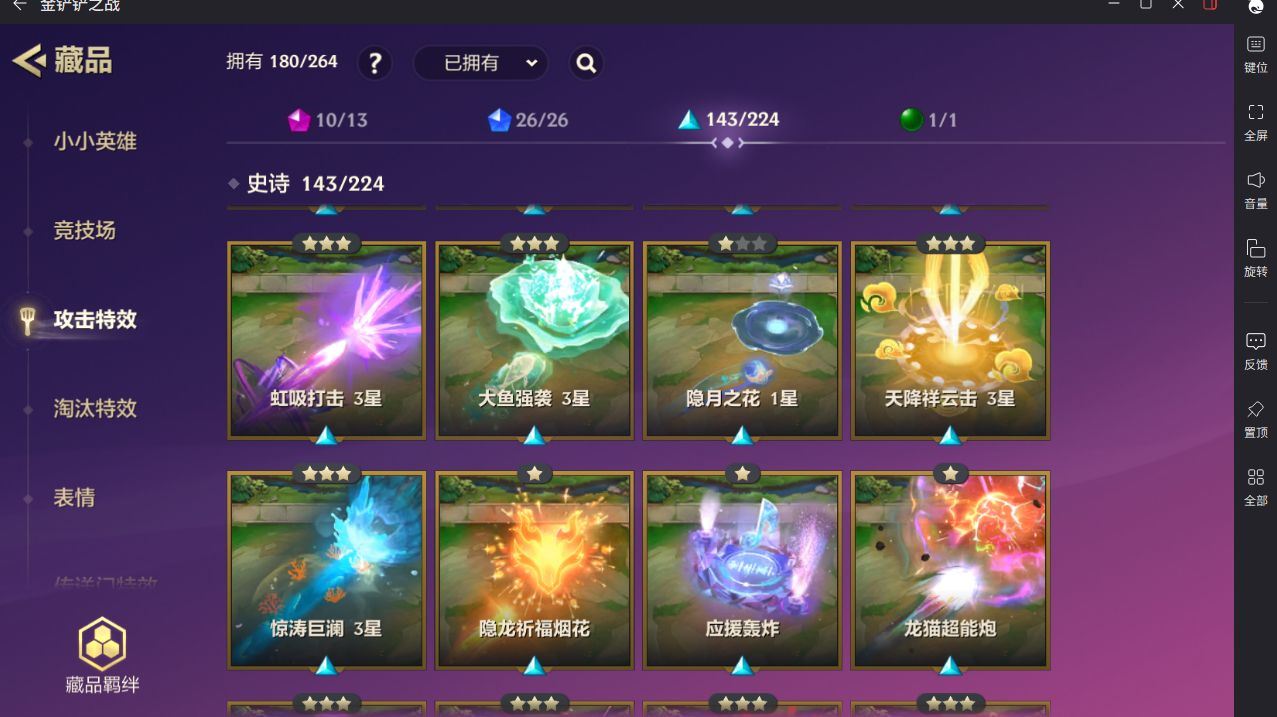Switch to green orb 1/1 tab
Viewport: 1277px width, 717px height.
pyautogui.click(x=928, y=120)
